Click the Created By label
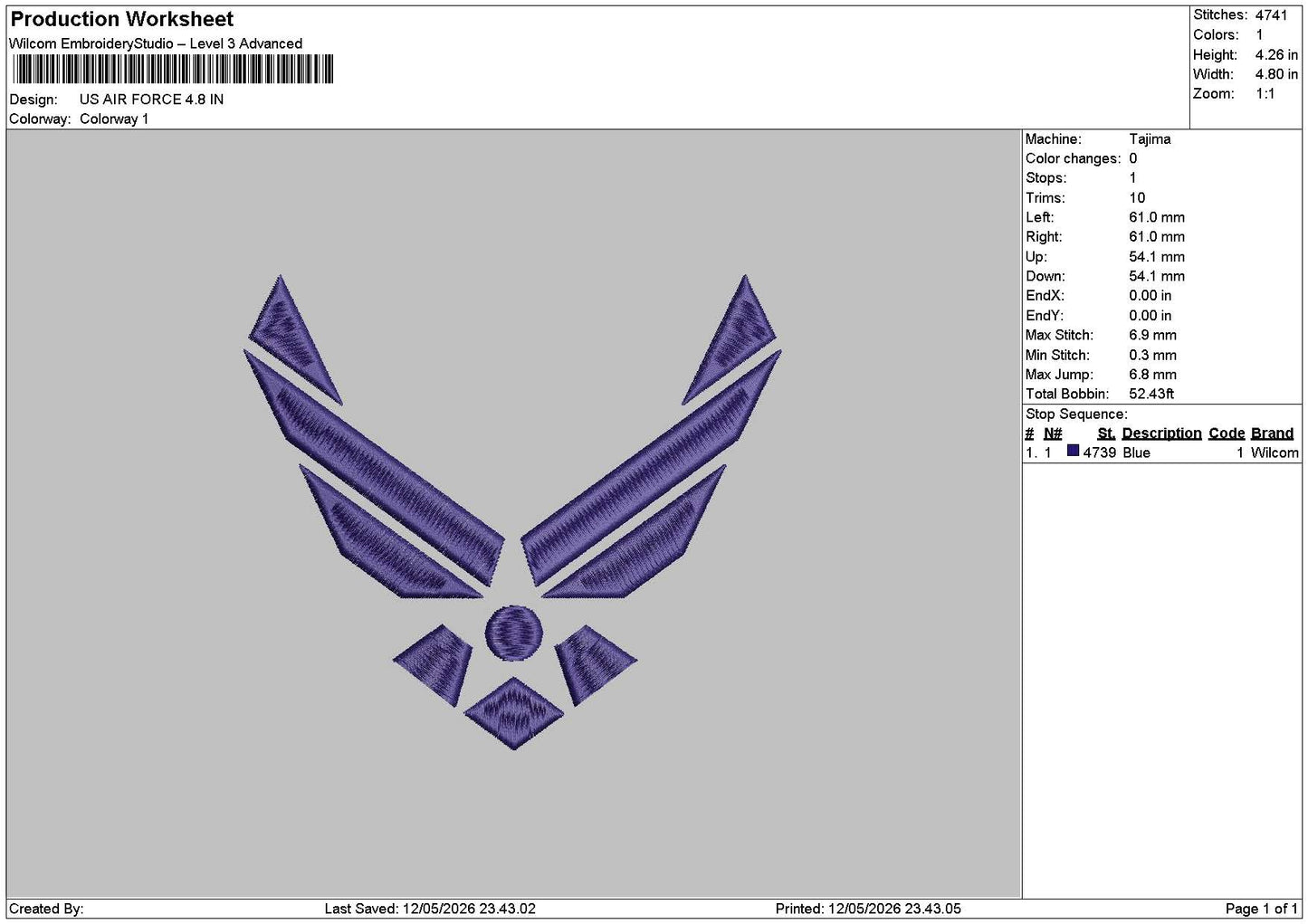This screenshot has height=924, width=1308. (x=46, y=909)
